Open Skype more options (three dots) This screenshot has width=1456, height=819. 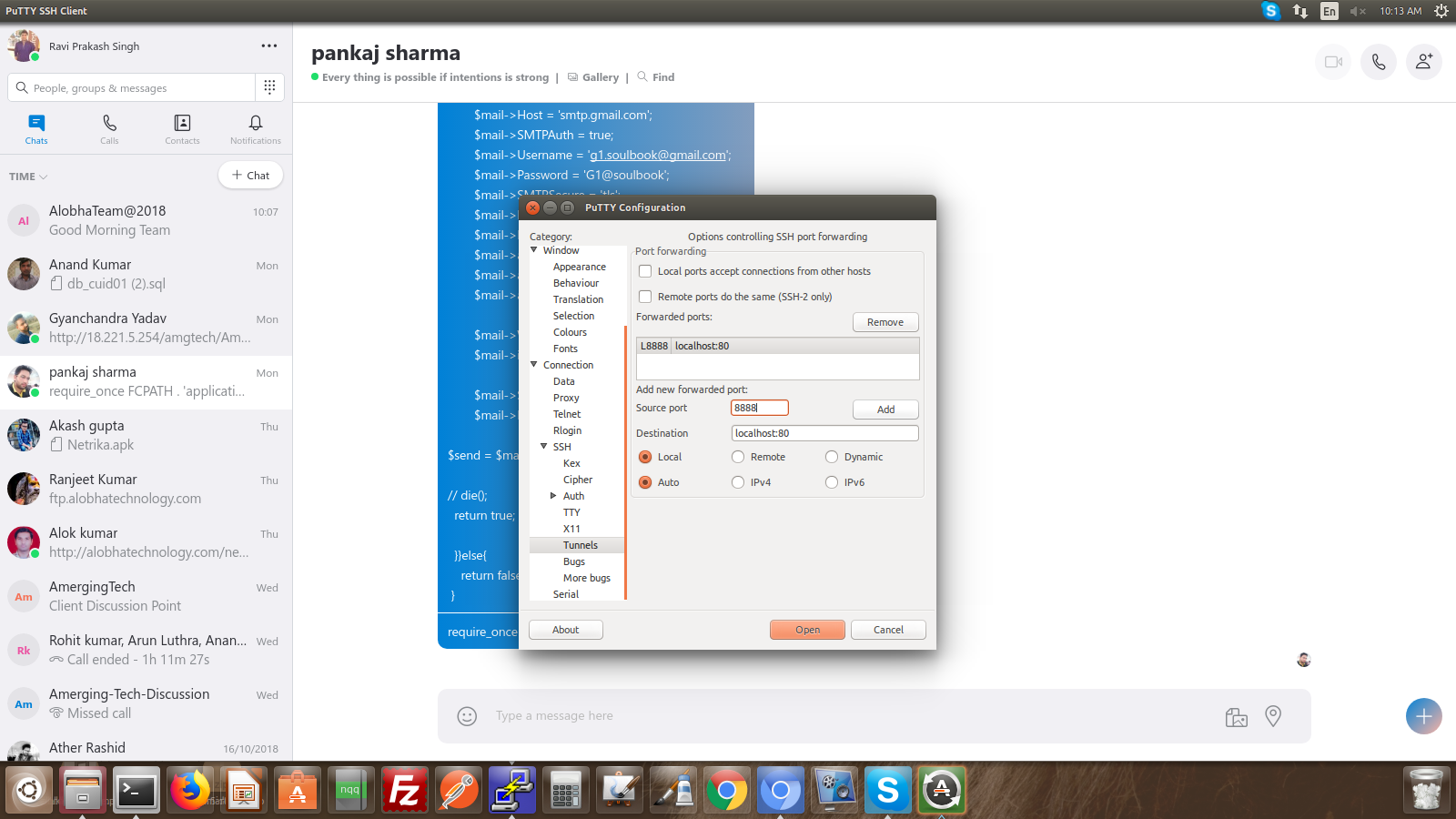pyautogui.click(x=269, y=45)
